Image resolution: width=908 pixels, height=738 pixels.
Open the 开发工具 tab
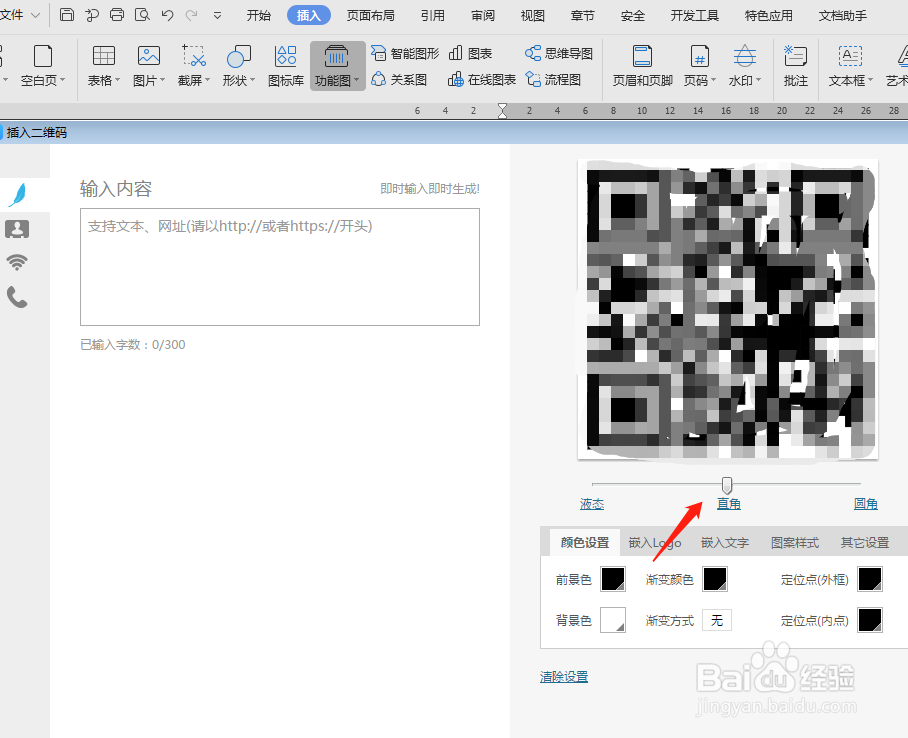click(x=694, y=16)
